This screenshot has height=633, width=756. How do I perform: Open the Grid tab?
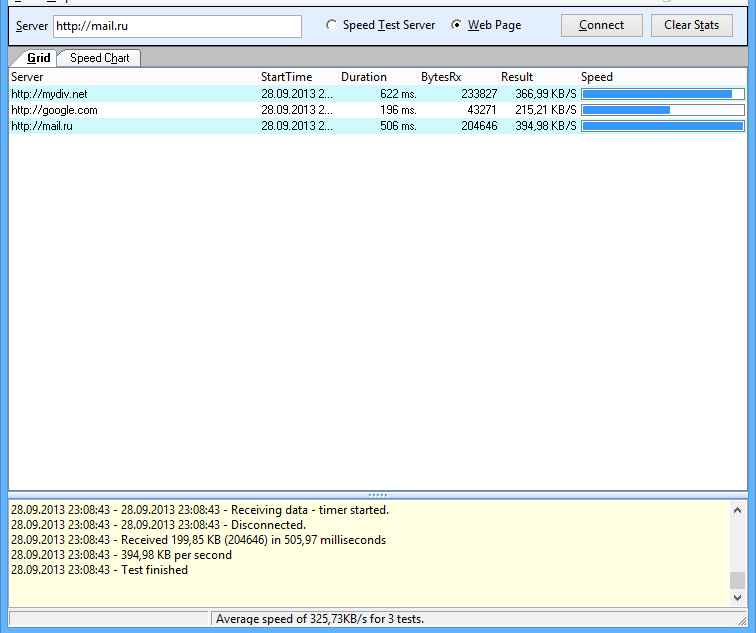[38, 58]
